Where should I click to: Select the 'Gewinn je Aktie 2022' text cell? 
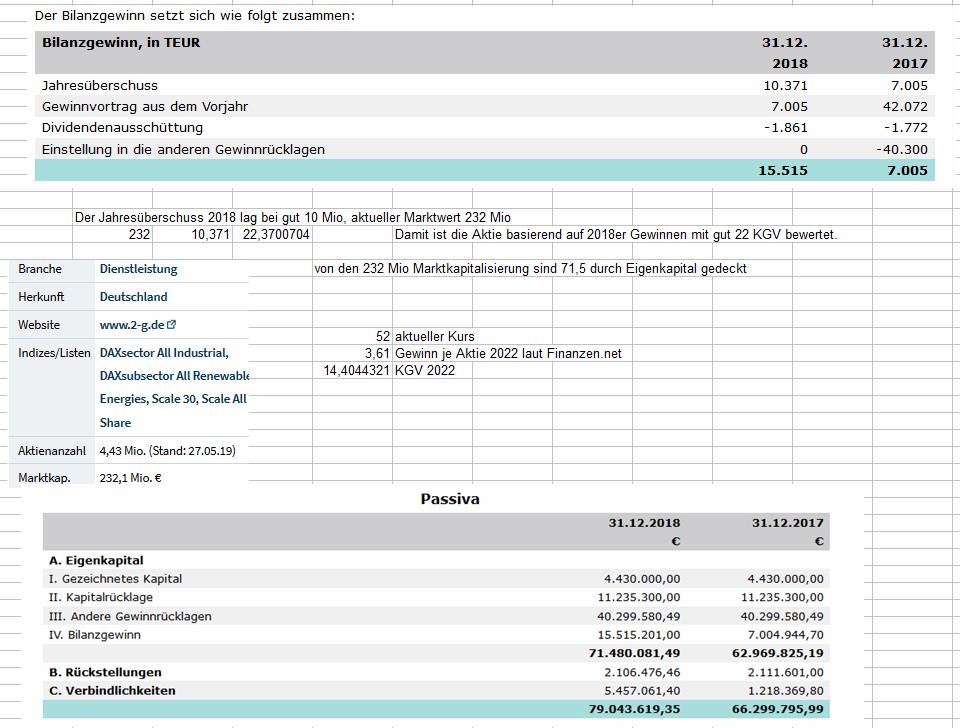pyautogui.click(x=508, y=353)
